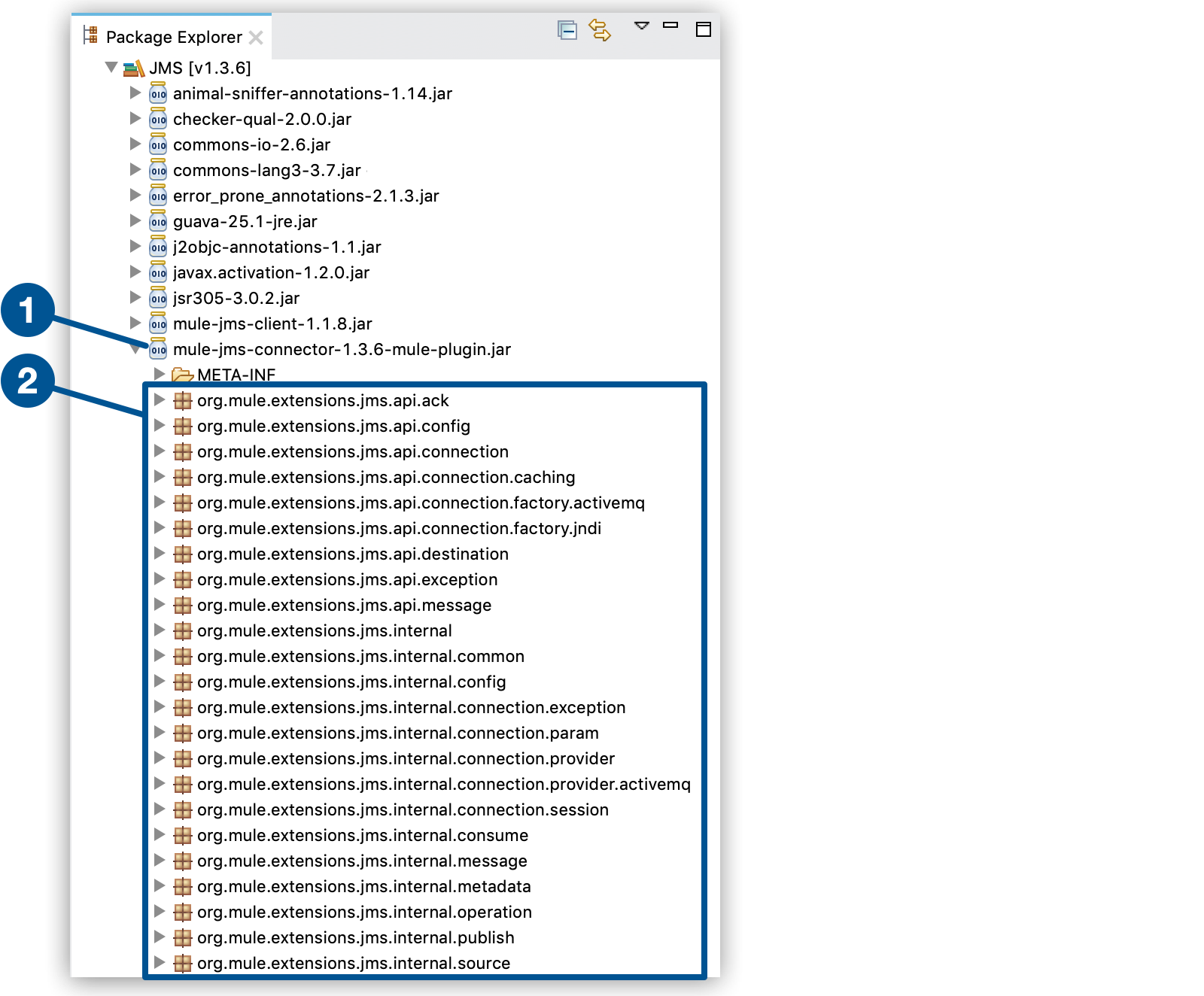Select the org.mule.extensions.jms.internal.publish package

[354, 937]
